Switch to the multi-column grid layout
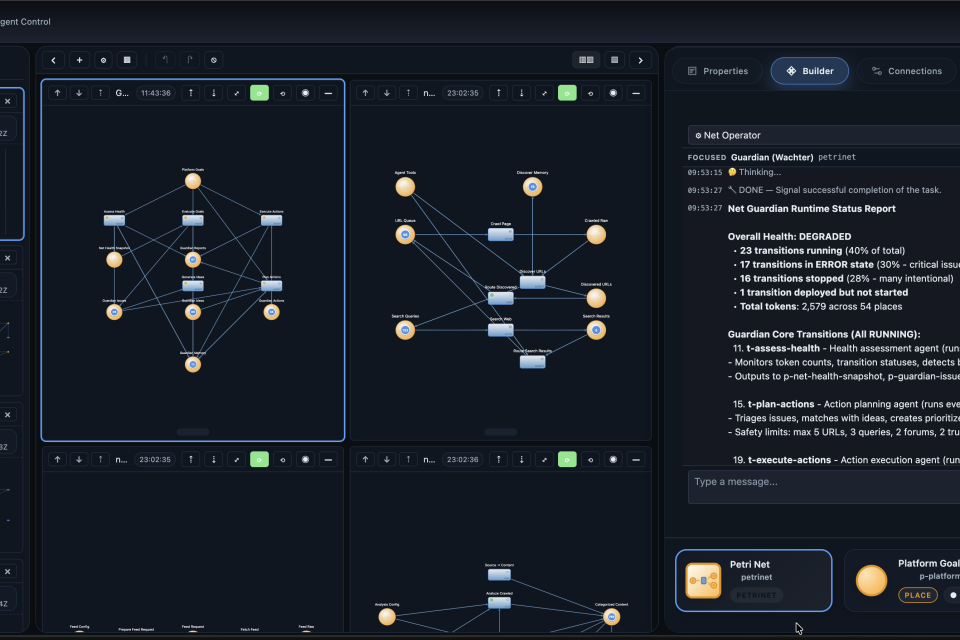The image size is (960, 640). 587,60
